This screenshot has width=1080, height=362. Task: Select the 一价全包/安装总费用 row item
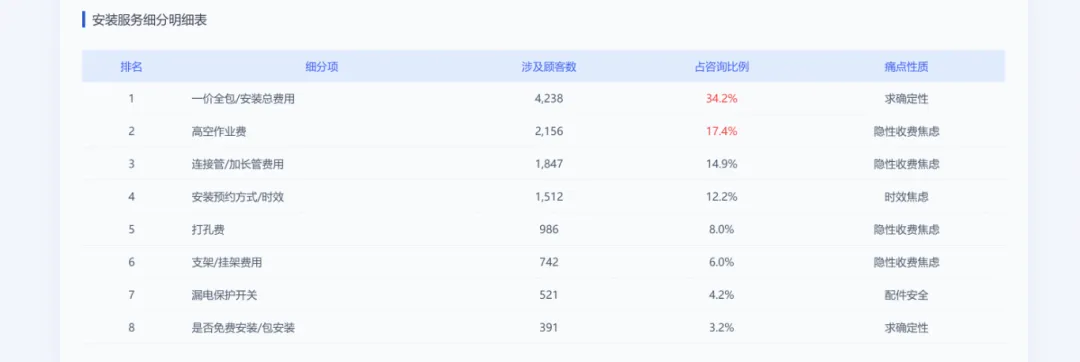point(243,98)
